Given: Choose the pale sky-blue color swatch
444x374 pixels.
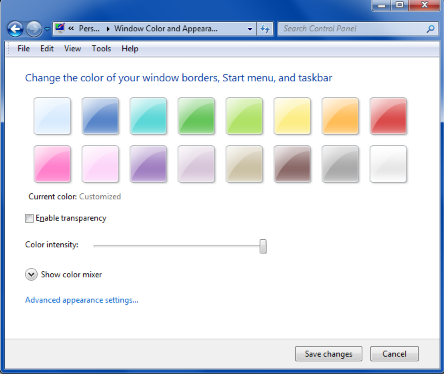Looking at the screenshot, I should 52,116.
